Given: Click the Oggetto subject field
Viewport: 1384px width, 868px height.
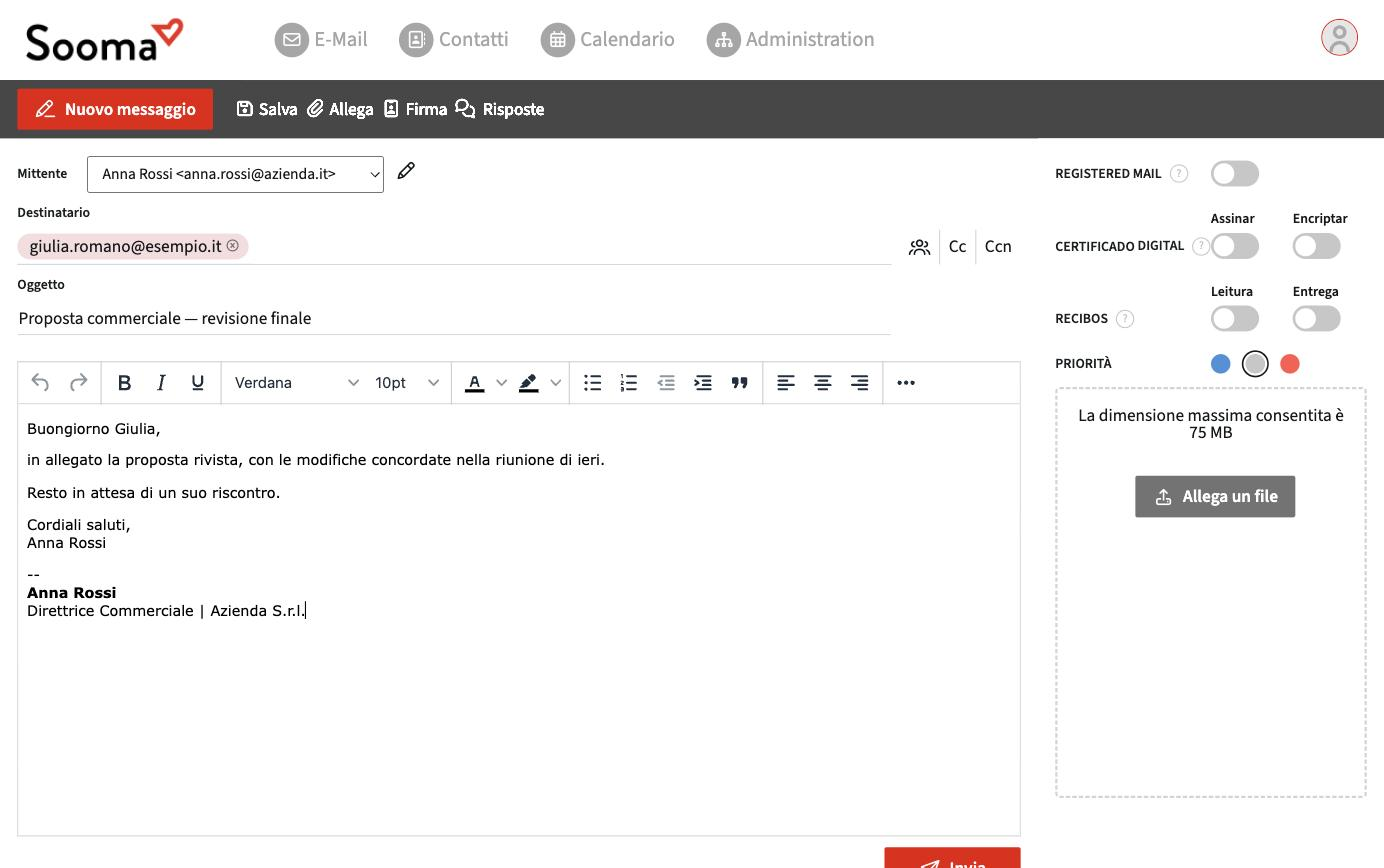Looking at the screenshot, I should click(x=454, y=318).
